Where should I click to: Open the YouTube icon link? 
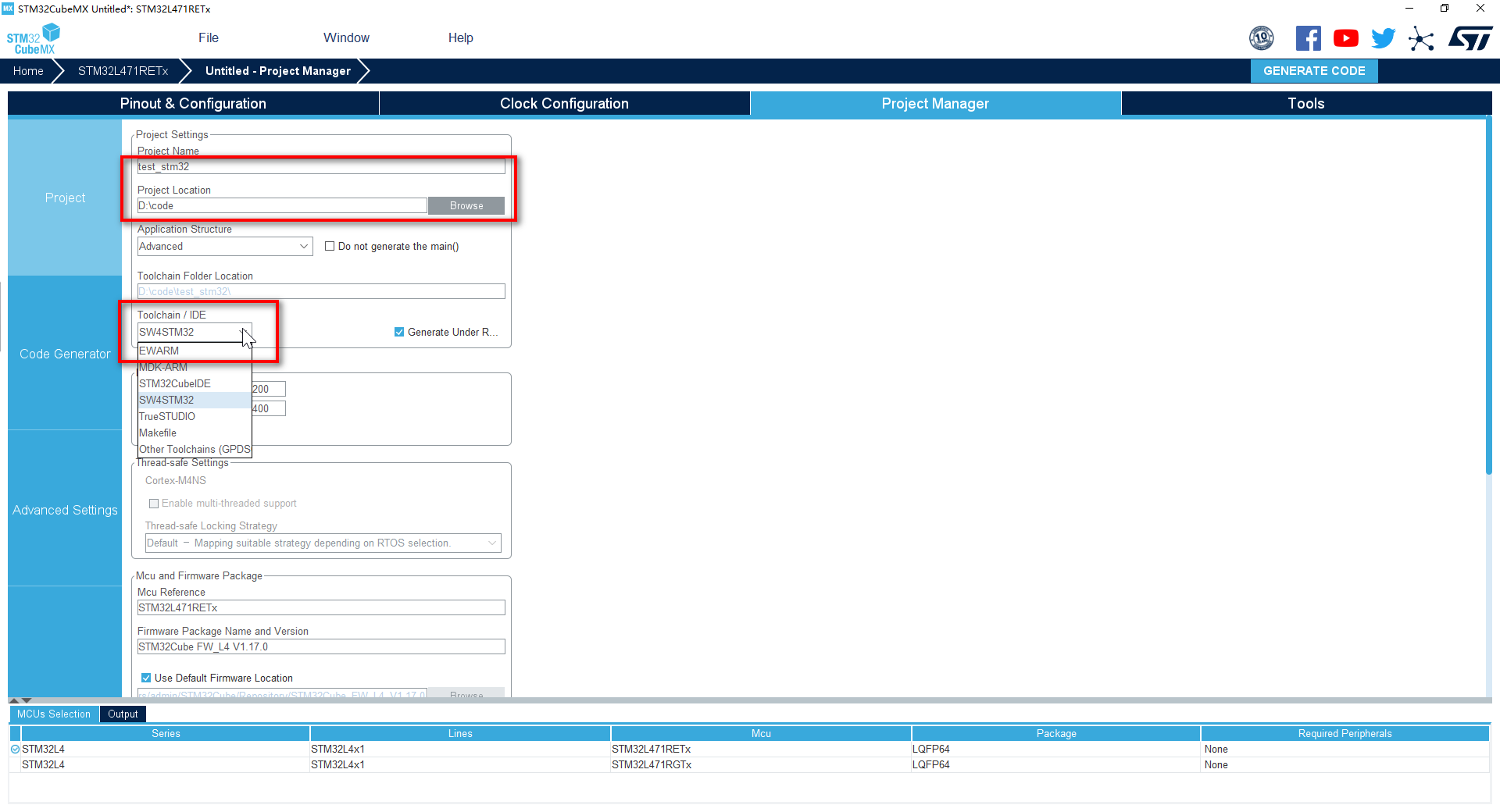(x=1345, y=38)
